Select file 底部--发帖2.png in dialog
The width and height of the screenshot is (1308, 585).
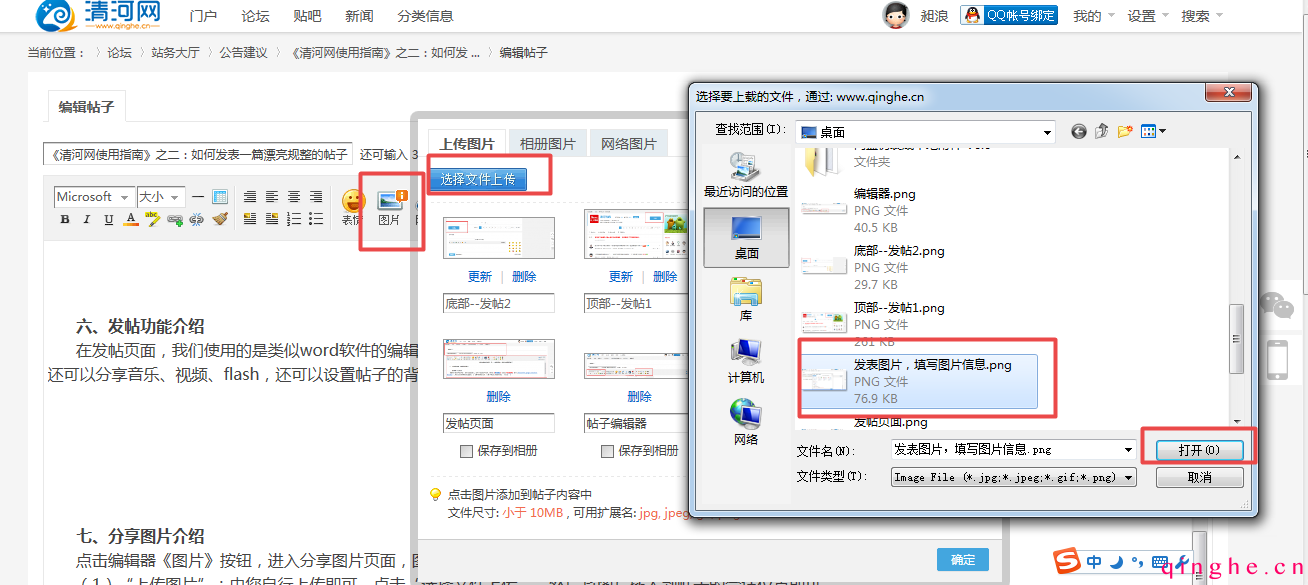tap(918, 267)
